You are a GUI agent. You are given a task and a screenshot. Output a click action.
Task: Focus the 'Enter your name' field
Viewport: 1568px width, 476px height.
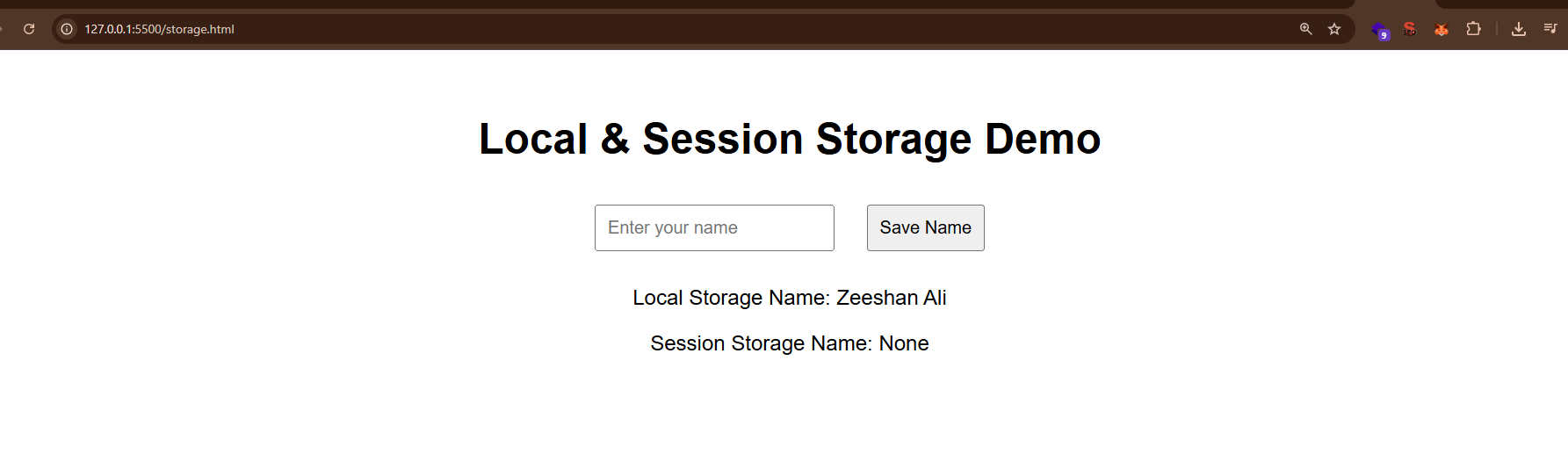(x=714, y=227)
